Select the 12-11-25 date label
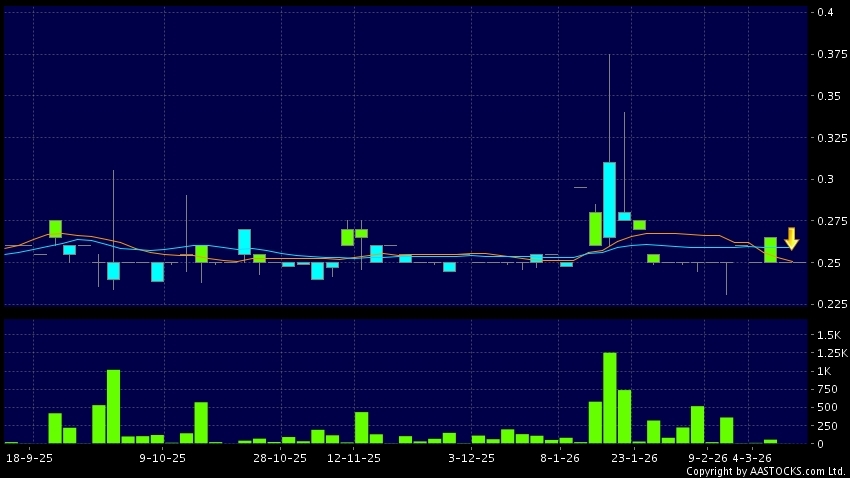850x478 pixels. coord(354,458)
